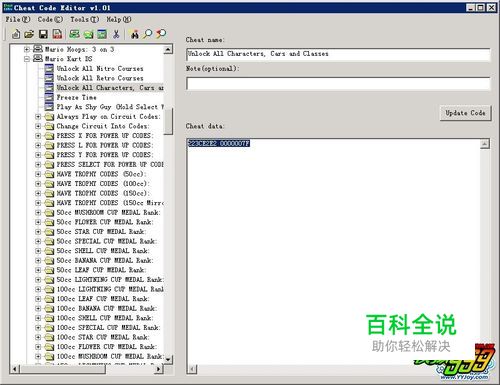Select 100cc LEAF CUP MEDAL Rank row
The width and height of the screenshot is (500, 385).
(x=103, y=299)
